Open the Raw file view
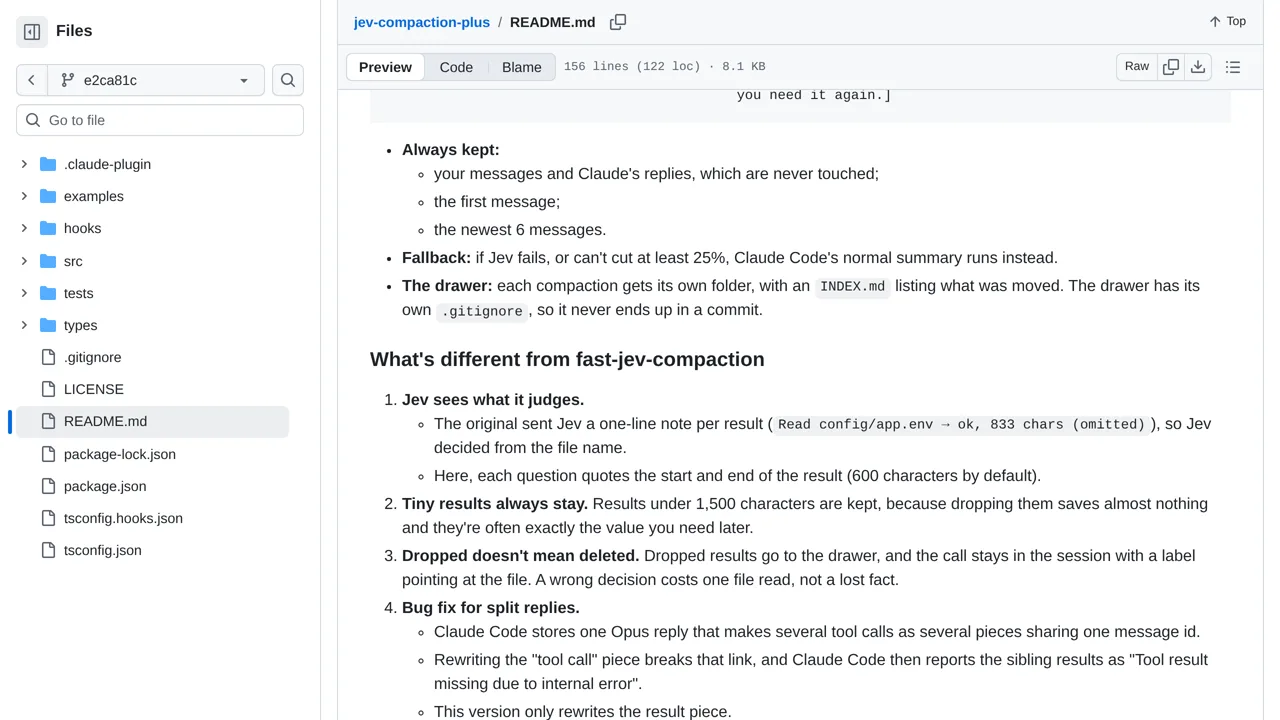 [x=1137, y=67]
